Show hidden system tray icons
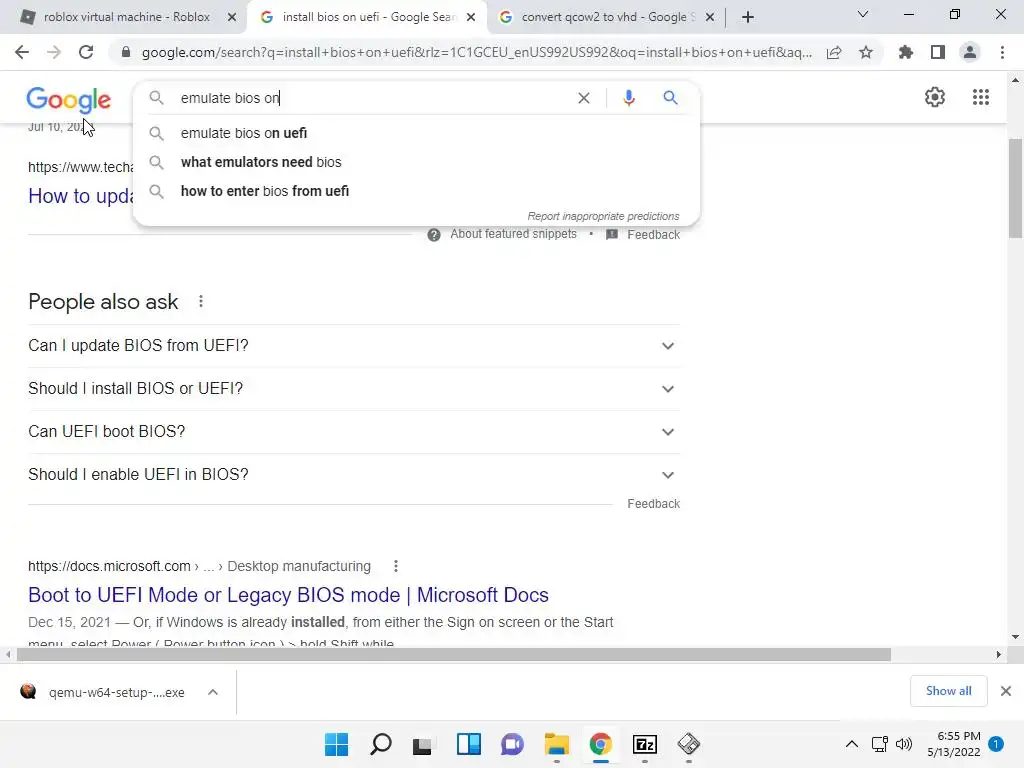The width and height of the screenshot is (1024, 768). pyautogui.click(x=852, y=744)
